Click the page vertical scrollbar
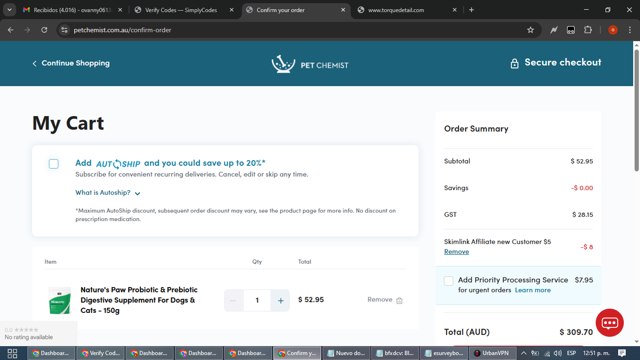 tap(636, 110)
